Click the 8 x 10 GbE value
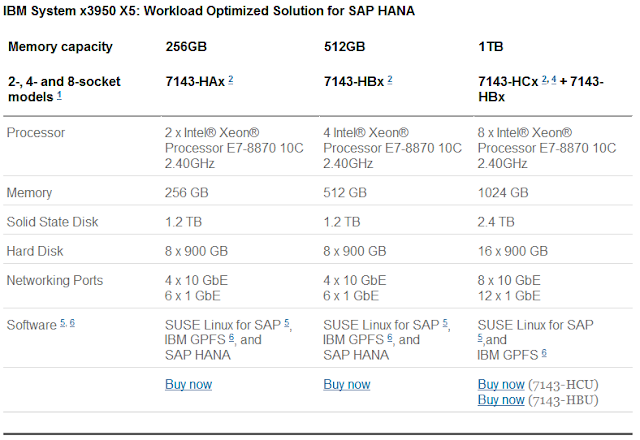640x440 pixels. pyautogui.click(x=509, y=280)
